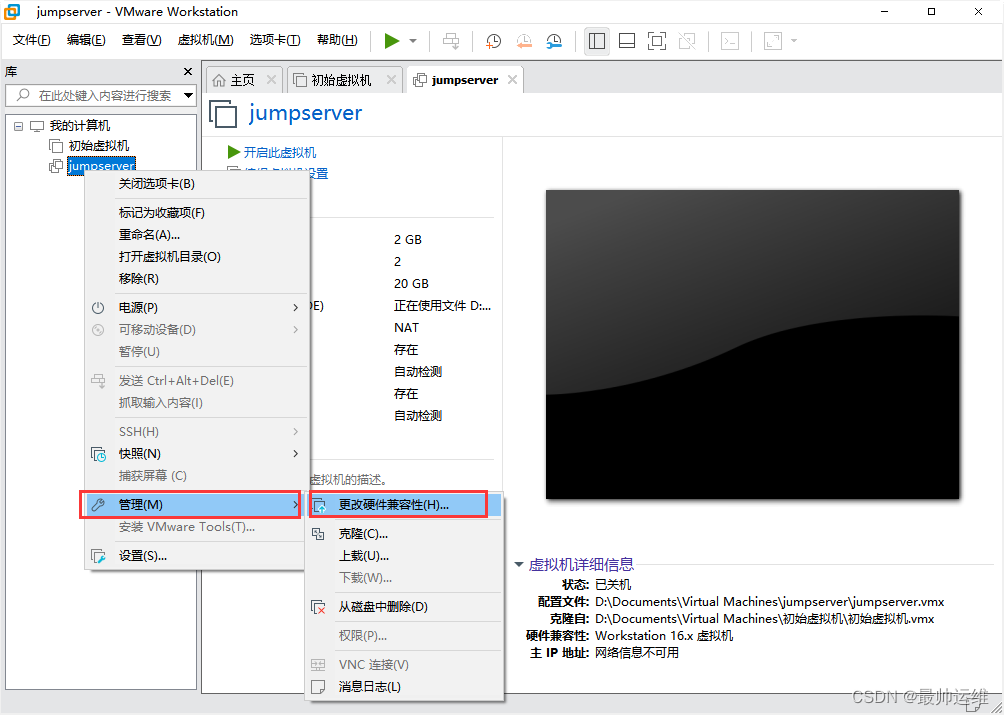Click the power icon beside 电源(P)
Image resolution: width=1004 pixels, height=715 pixels.
98,308
